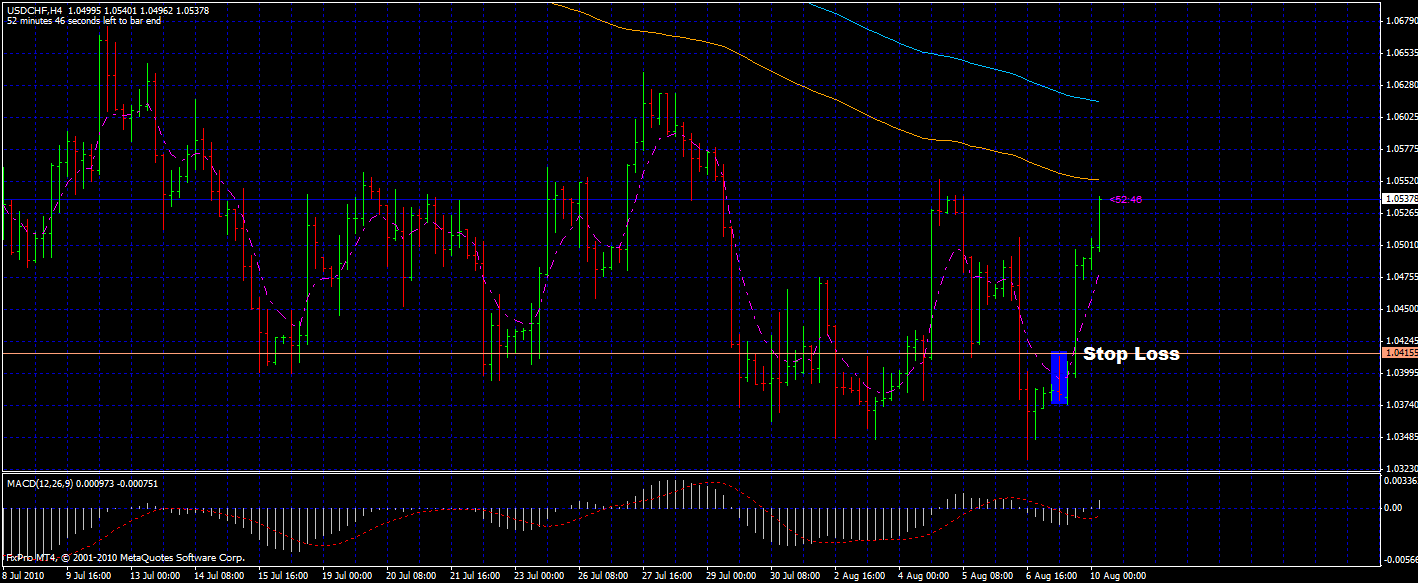
Task: Click the 26 Jul 08:00 time label
Action: (x=603, y=576)
